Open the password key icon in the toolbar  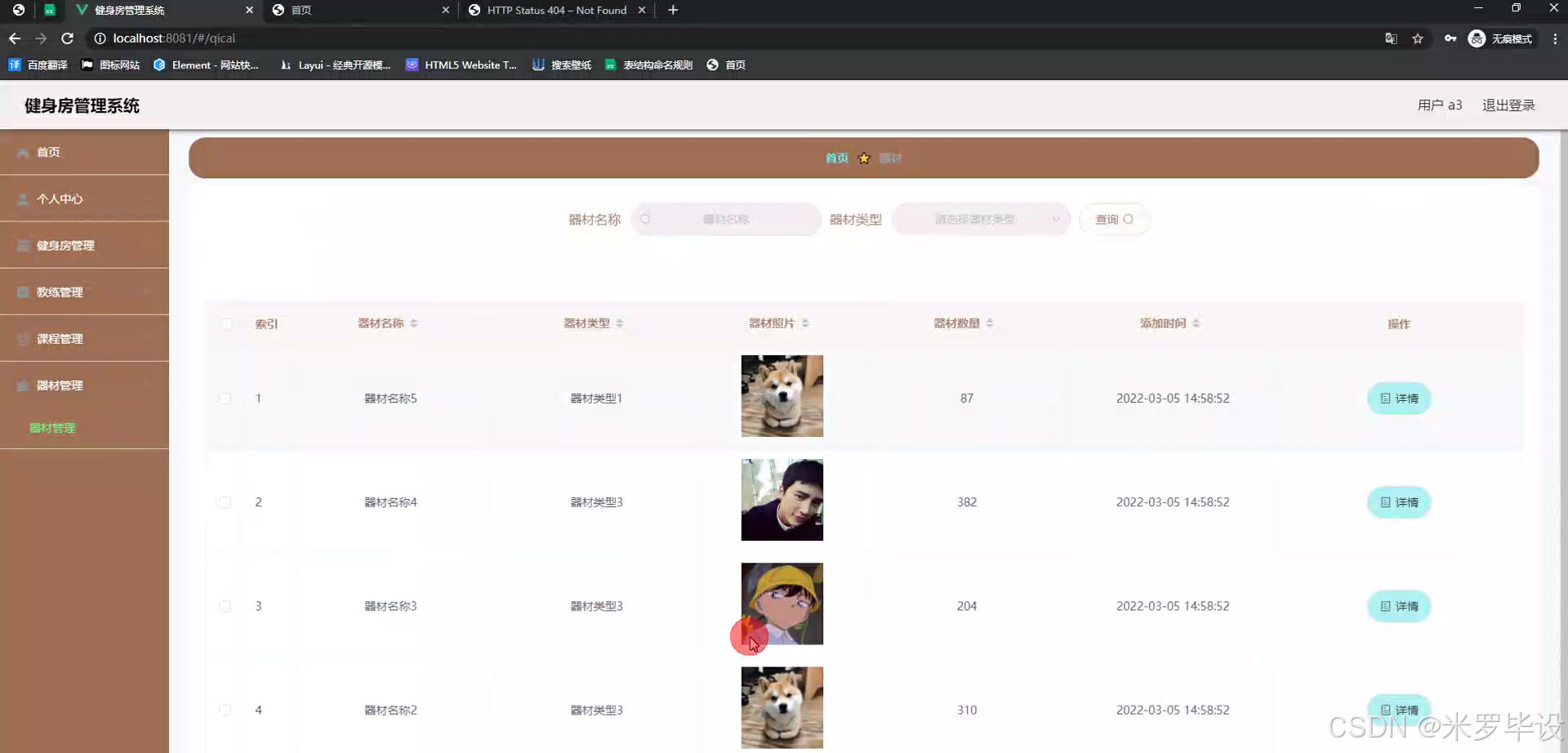tap(1450, 38)
